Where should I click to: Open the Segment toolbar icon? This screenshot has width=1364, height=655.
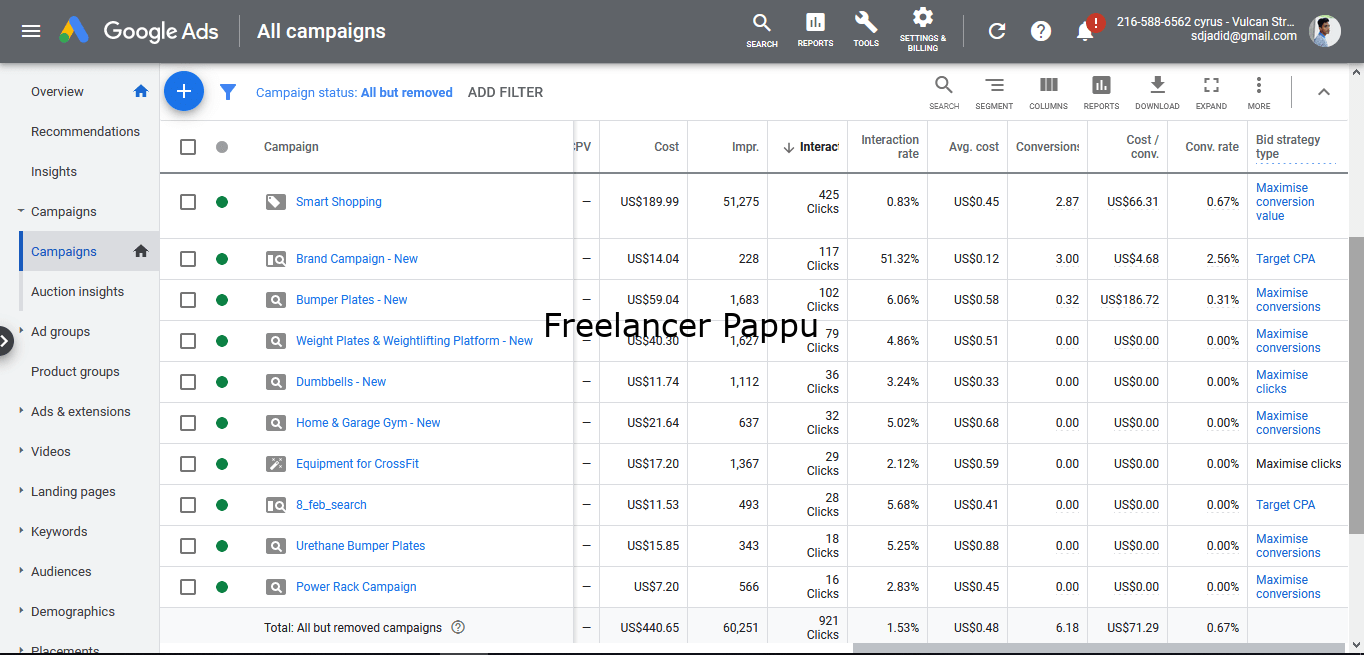[x=994, y=92]
